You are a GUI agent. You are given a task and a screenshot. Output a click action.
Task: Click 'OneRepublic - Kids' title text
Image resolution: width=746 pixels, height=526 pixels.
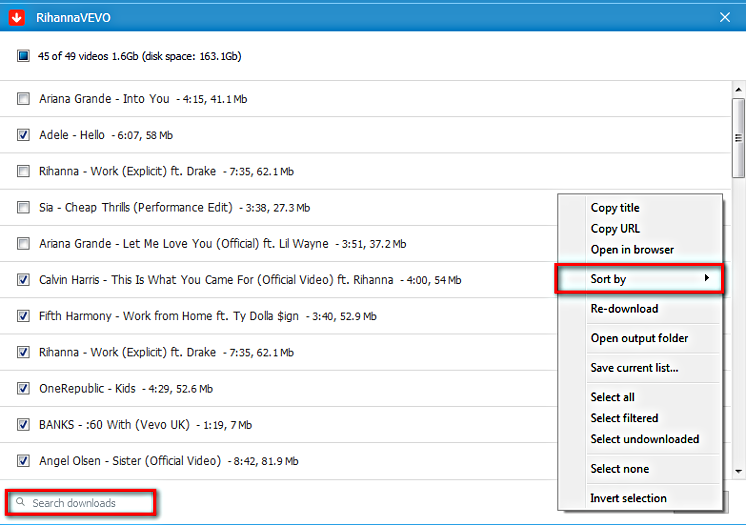pyautogui.click(x=87, y=389)
